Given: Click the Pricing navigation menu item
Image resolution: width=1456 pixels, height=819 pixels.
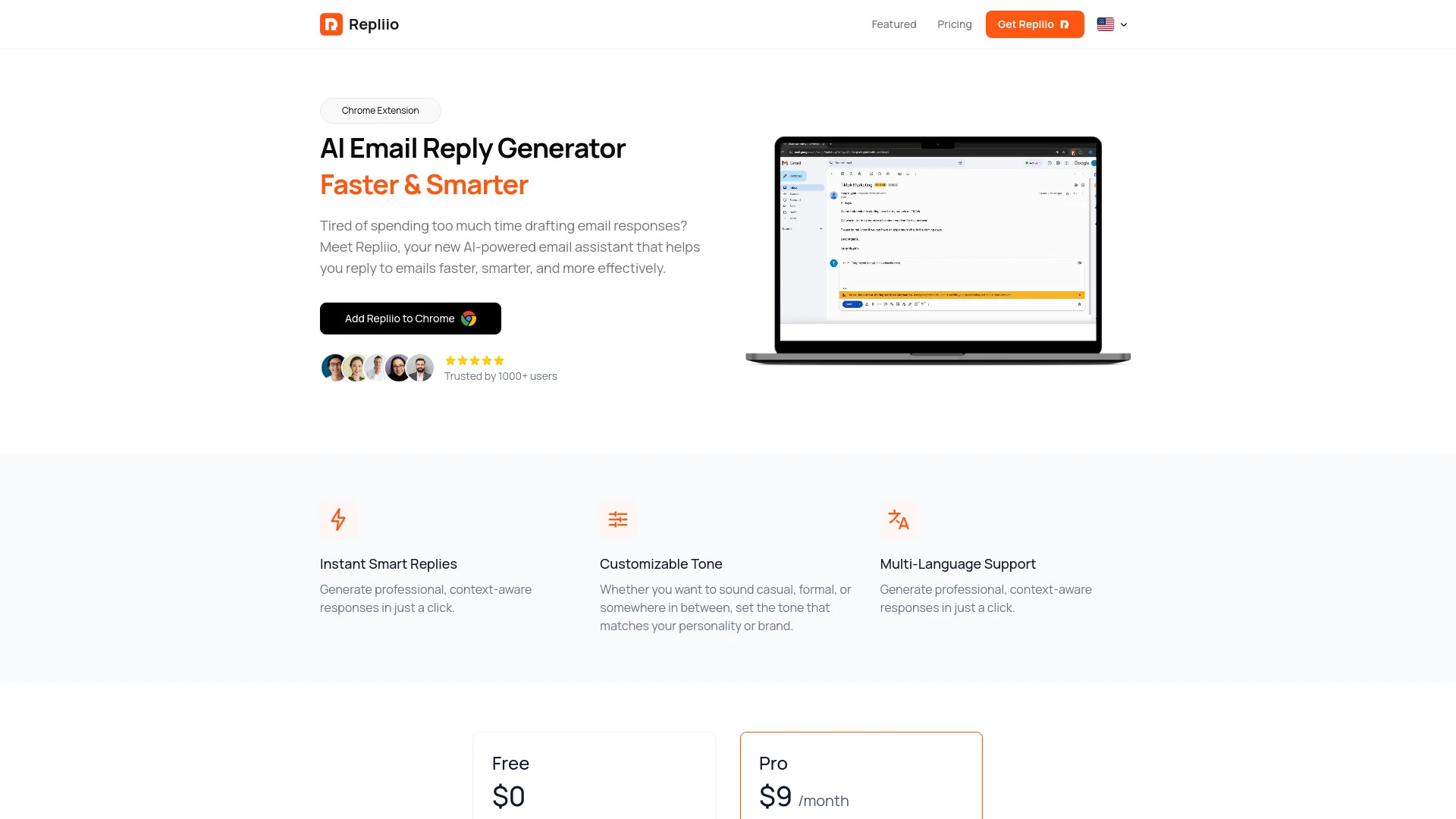Looking at the screenshot, I should pos(955,24).
